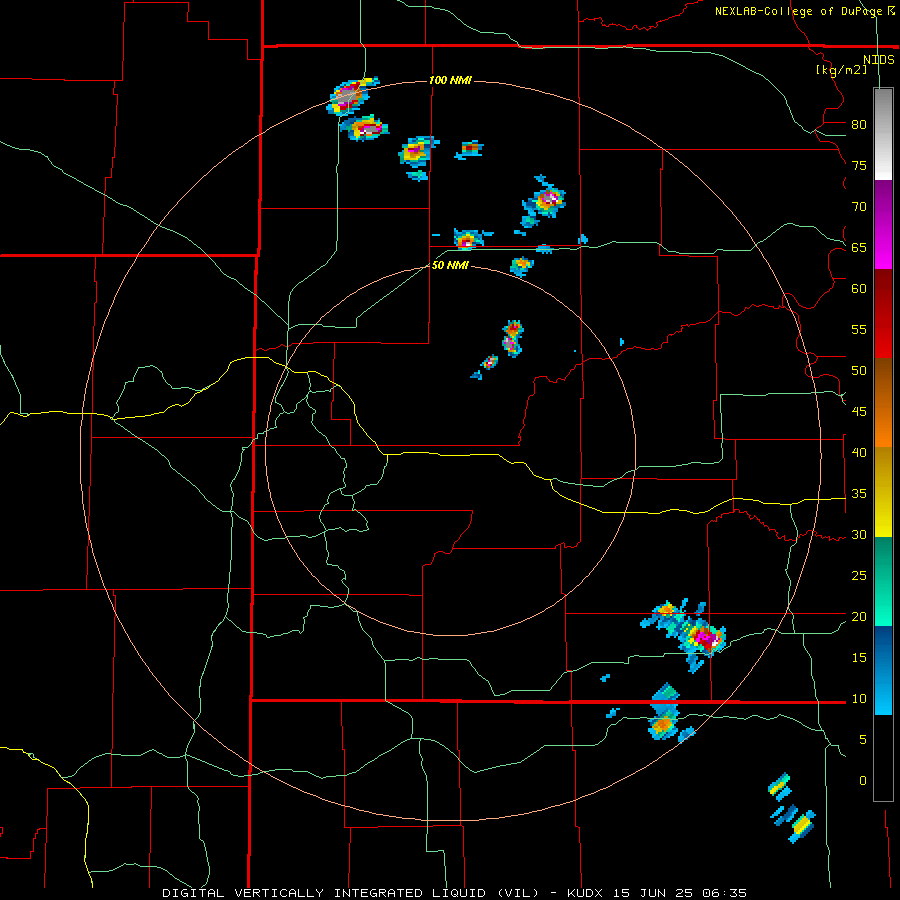
Task: Click the scale value 75
Action: (859, 166)
